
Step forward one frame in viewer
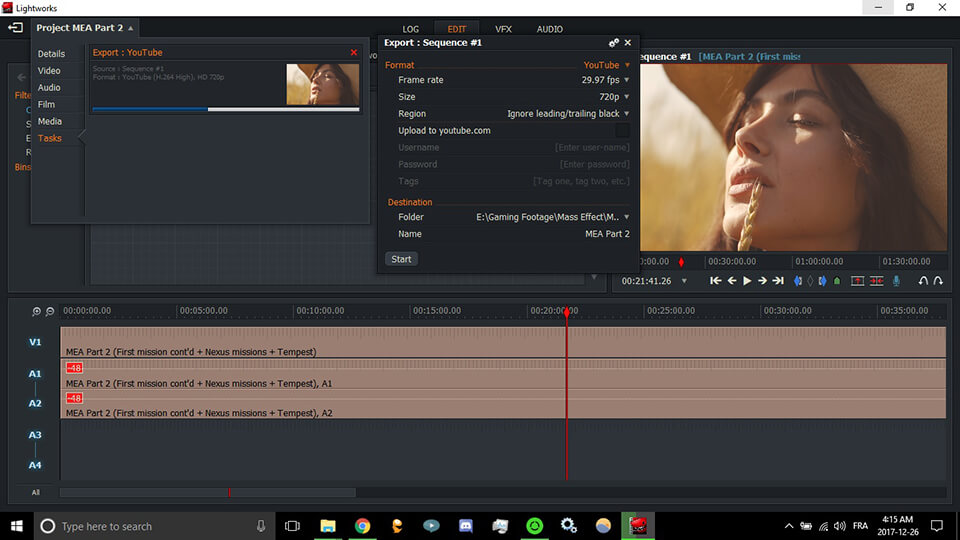[x=762, y=280]
